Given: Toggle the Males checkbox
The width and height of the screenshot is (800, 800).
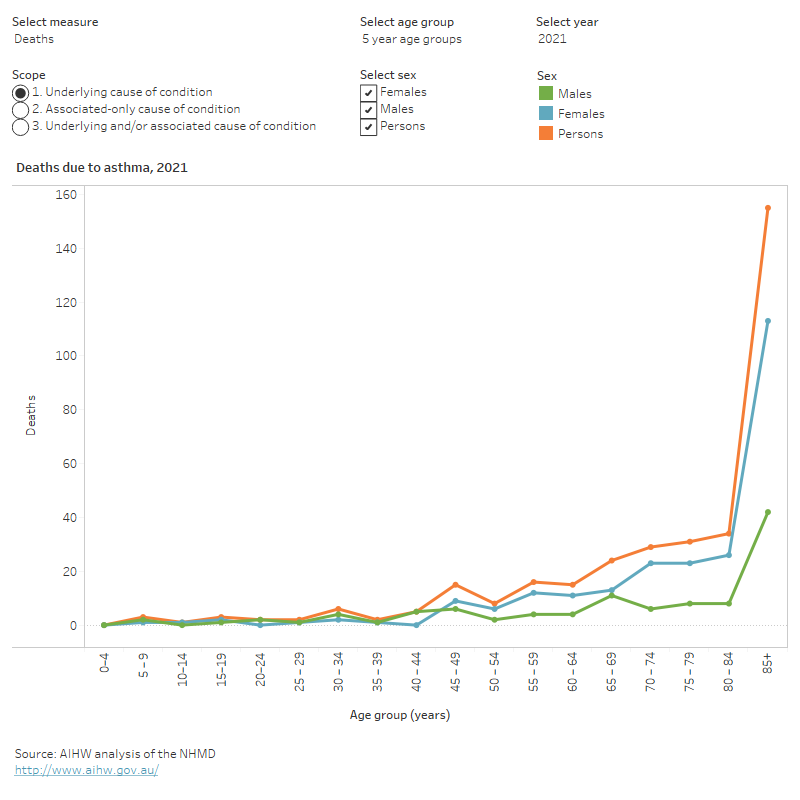Looking at the screenshot, I should [x=369, y=110].
